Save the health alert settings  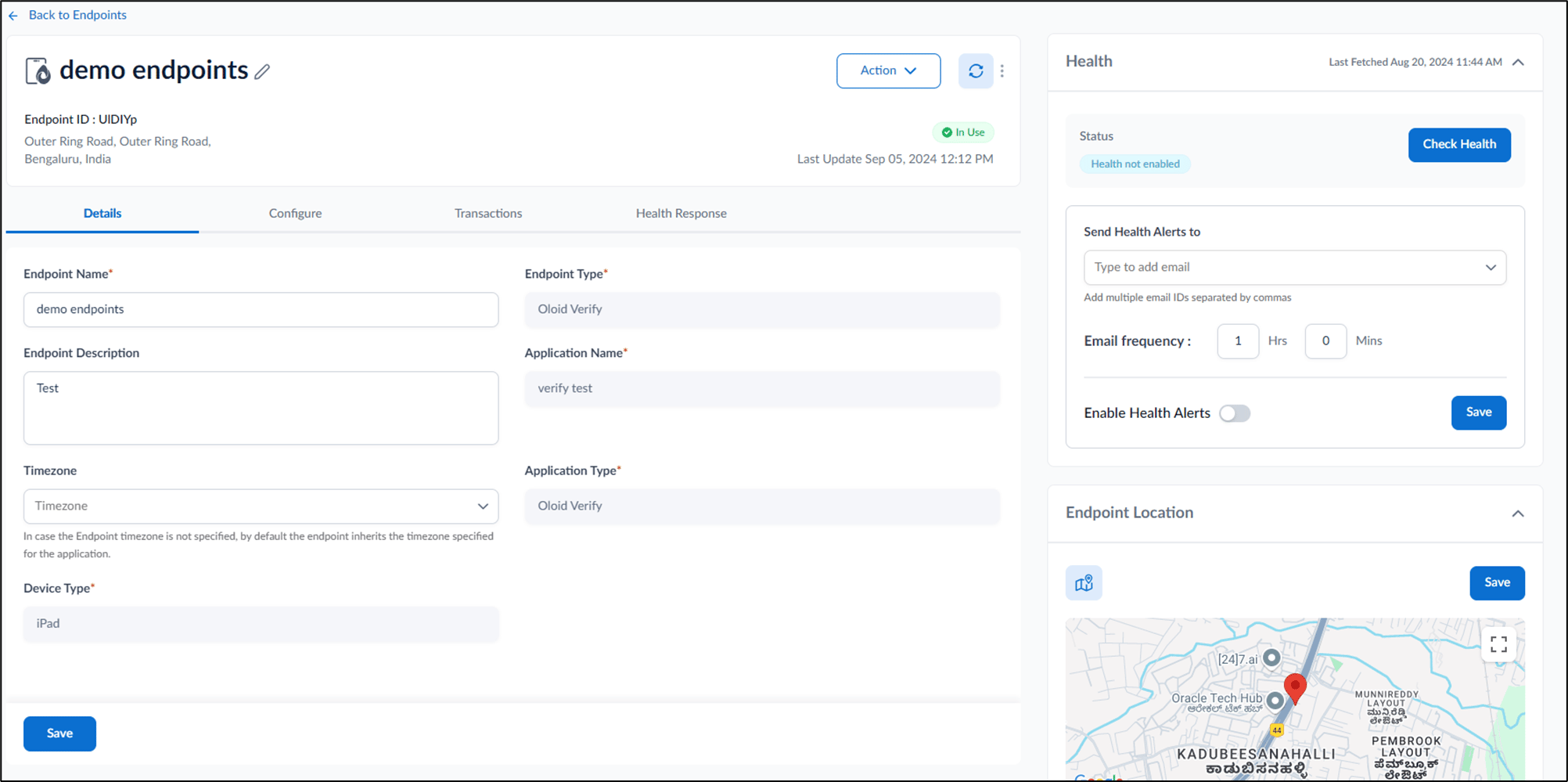pos(1478,413)
